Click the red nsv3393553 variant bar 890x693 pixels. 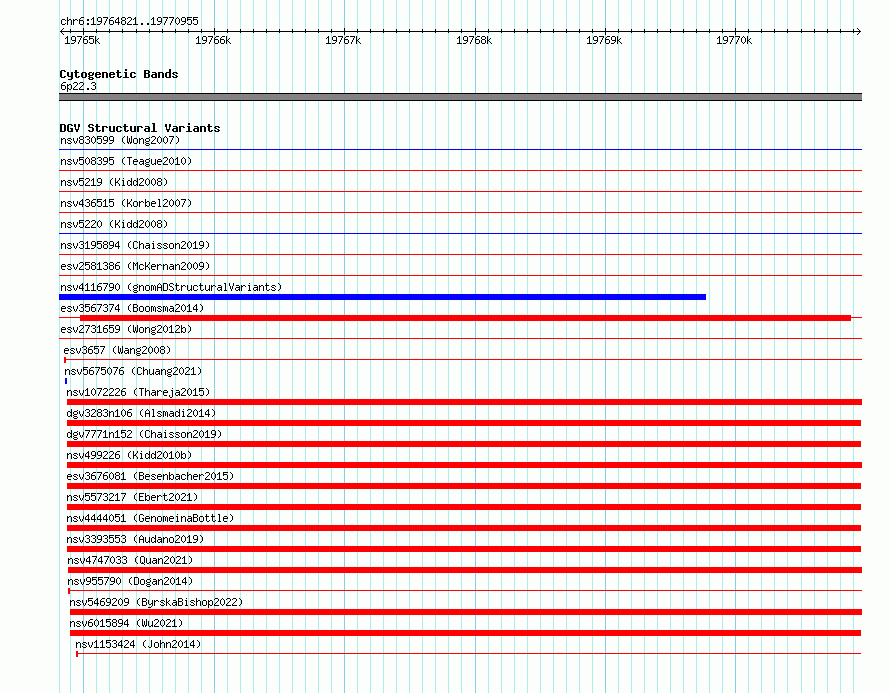pos(464,549)
